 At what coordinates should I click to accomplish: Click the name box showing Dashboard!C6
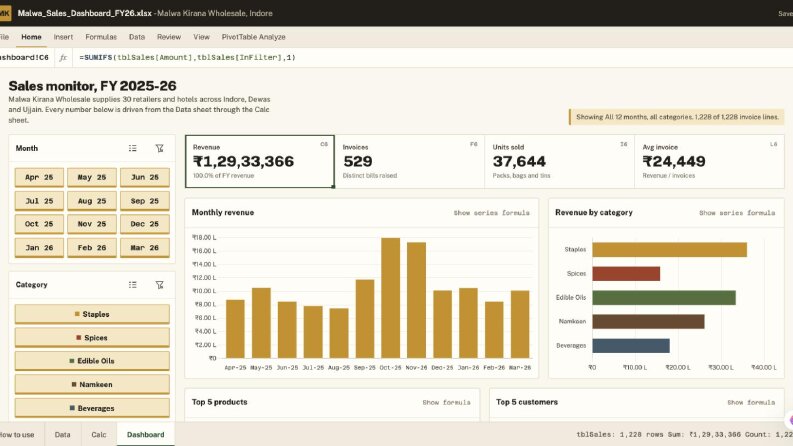[x=25, y=57]
